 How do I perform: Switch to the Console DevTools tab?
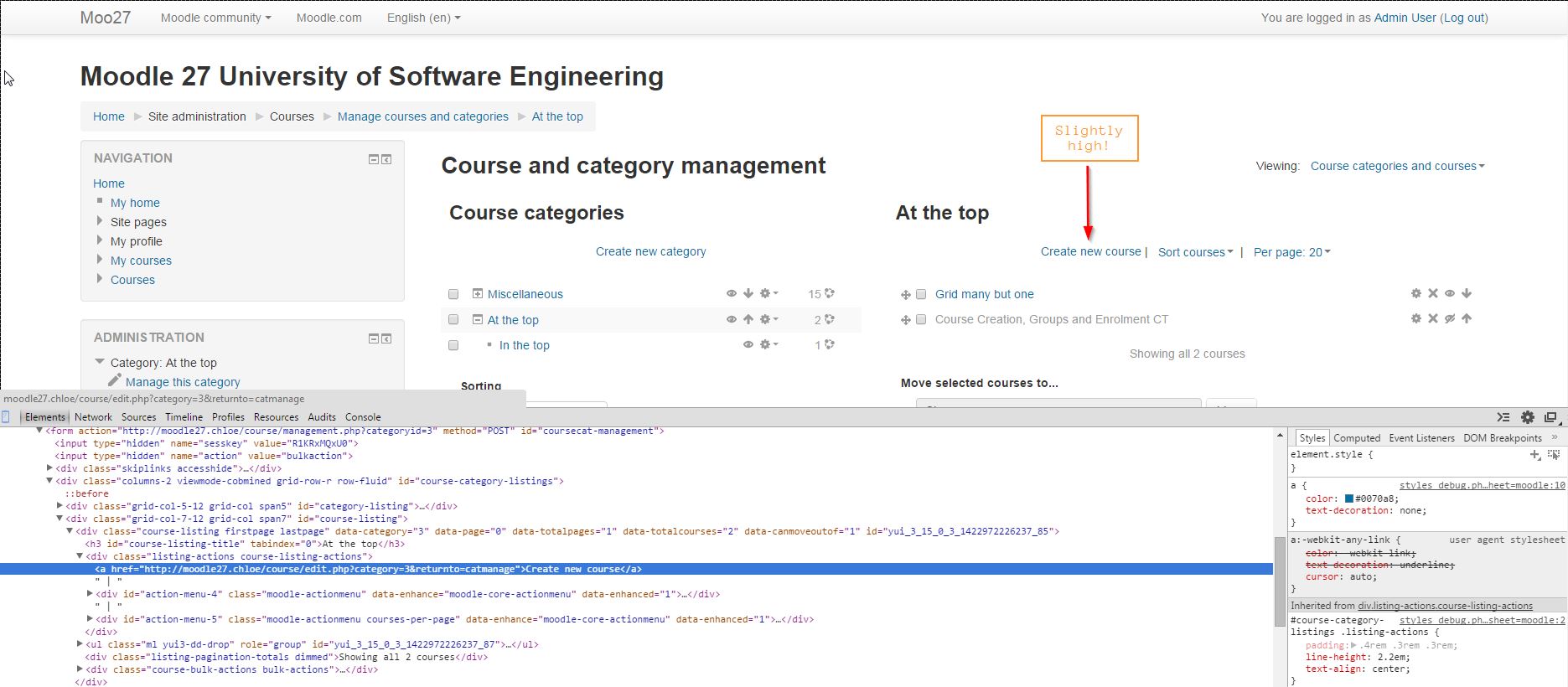tap(363, 417)
